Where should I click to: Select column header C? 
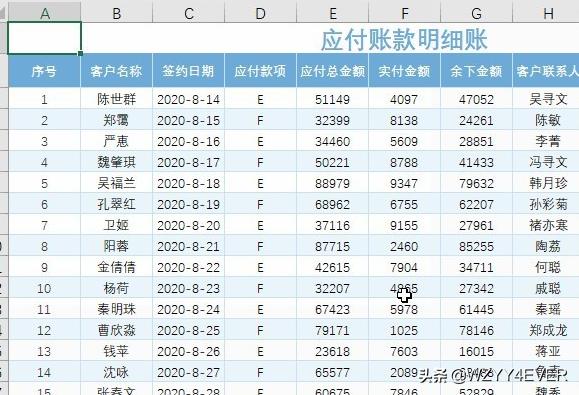188,14
